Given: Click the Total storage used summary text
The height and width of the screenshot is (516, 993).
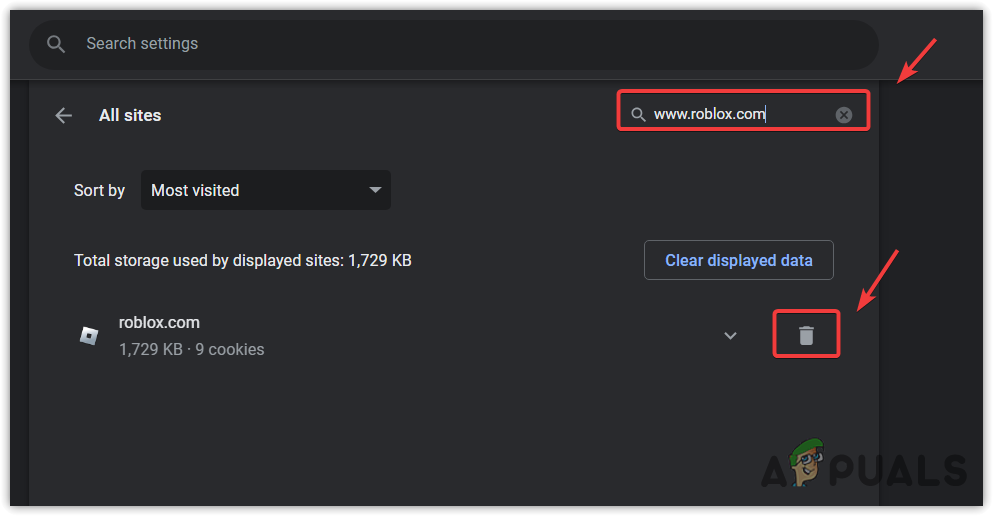Looking at the screenshot, I should coord(243,260).
